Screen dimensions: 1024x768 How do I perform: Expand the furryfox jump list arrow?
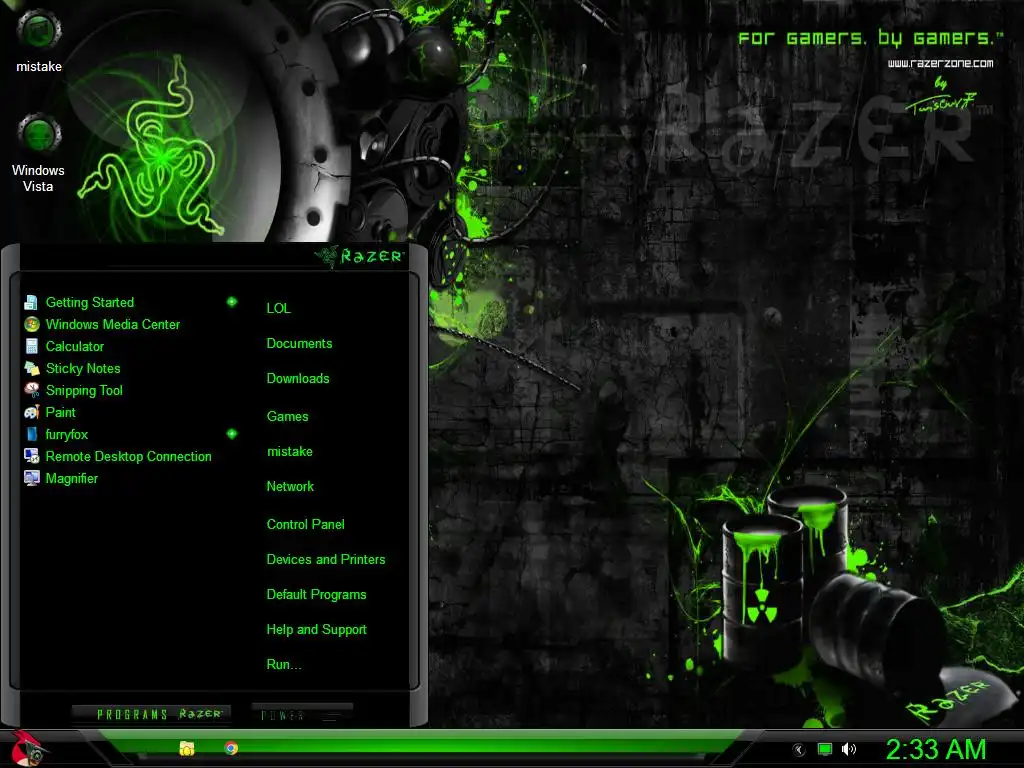(232, 434)
